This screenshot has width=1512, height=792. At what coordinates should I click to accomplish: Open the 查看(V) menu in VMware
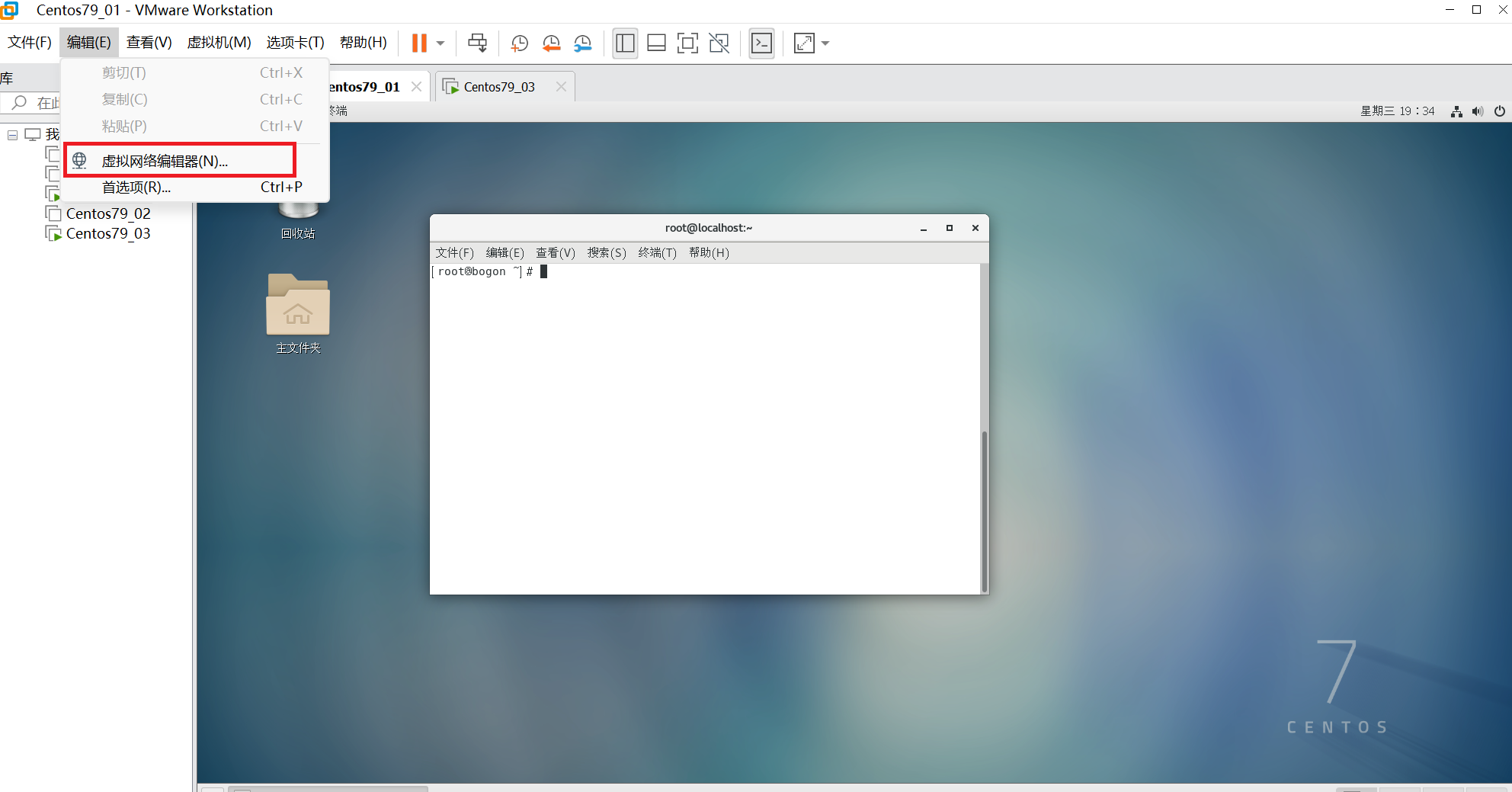pyautogui.click(x=149, y=43)
